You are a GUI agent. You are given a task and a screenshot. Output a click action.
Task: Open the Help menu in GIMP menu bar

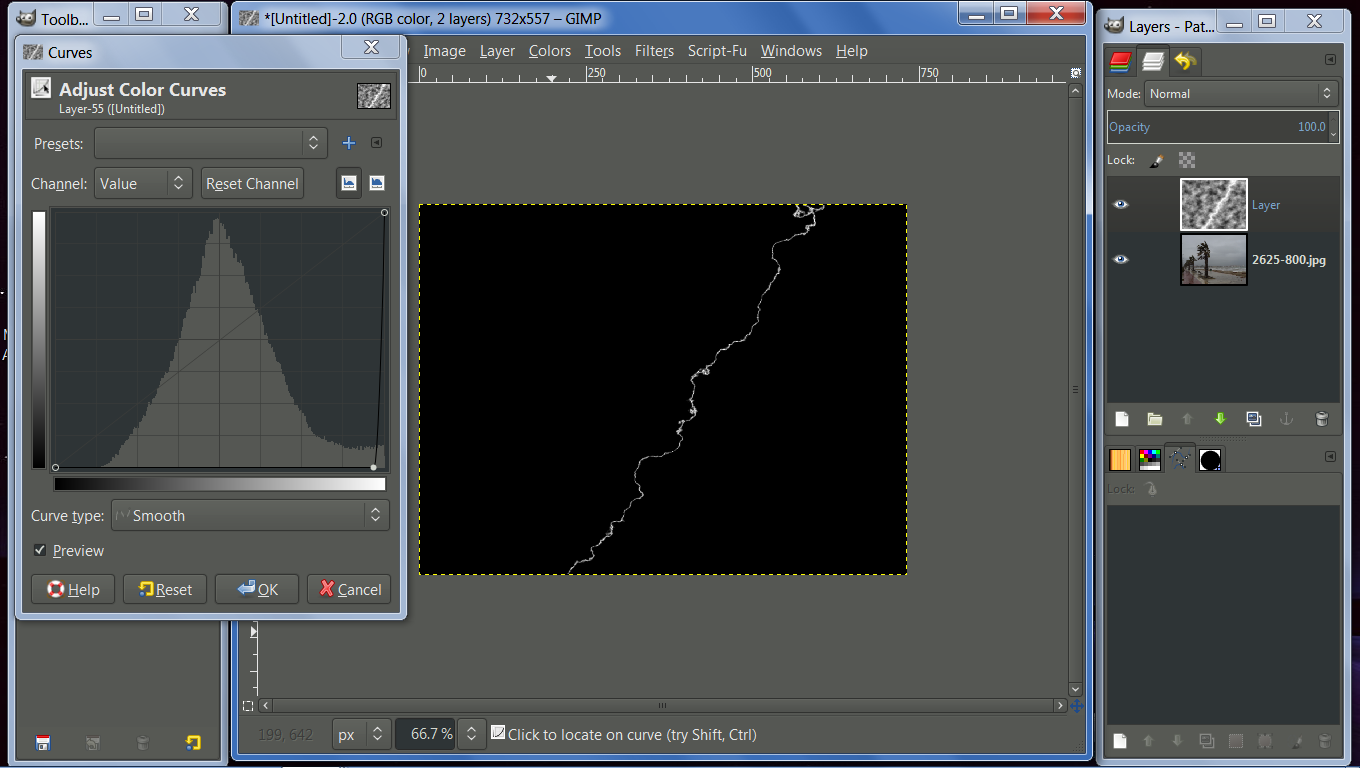[x=852, y=51]
